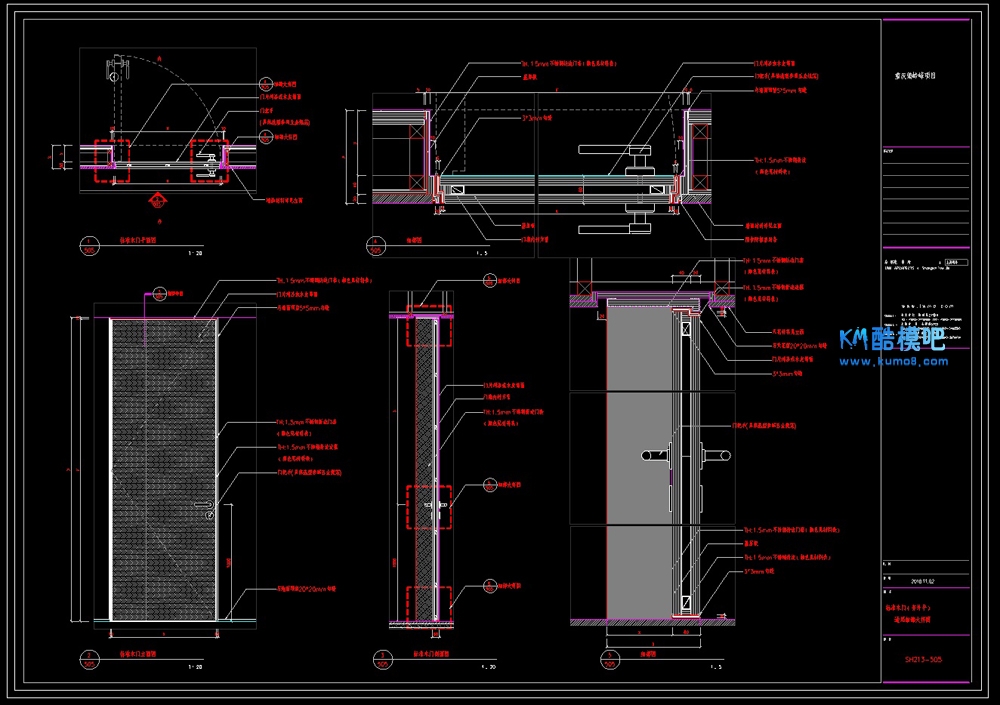Select the gray filled door panel in section
Viewport: 1000px width, 705px height.
point(638,460)
